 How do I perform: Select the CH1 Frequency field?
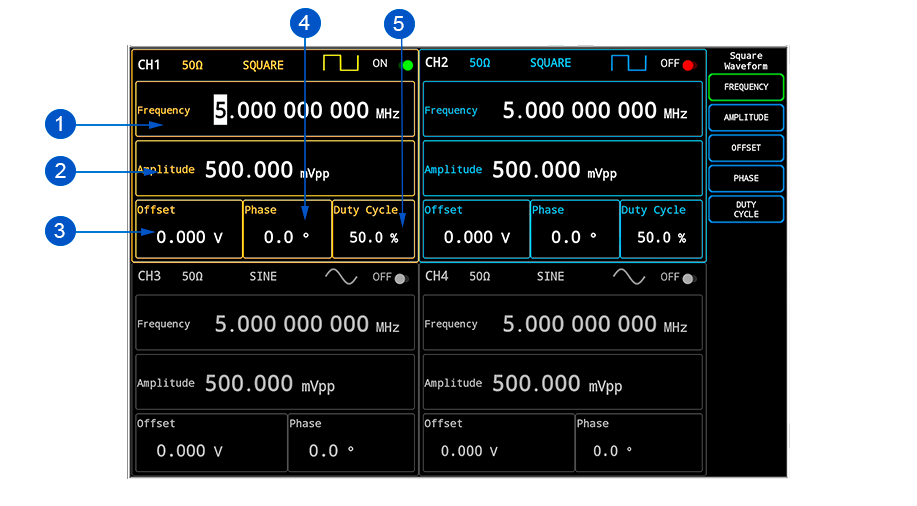pyautogui.click(x=275, y=109)
